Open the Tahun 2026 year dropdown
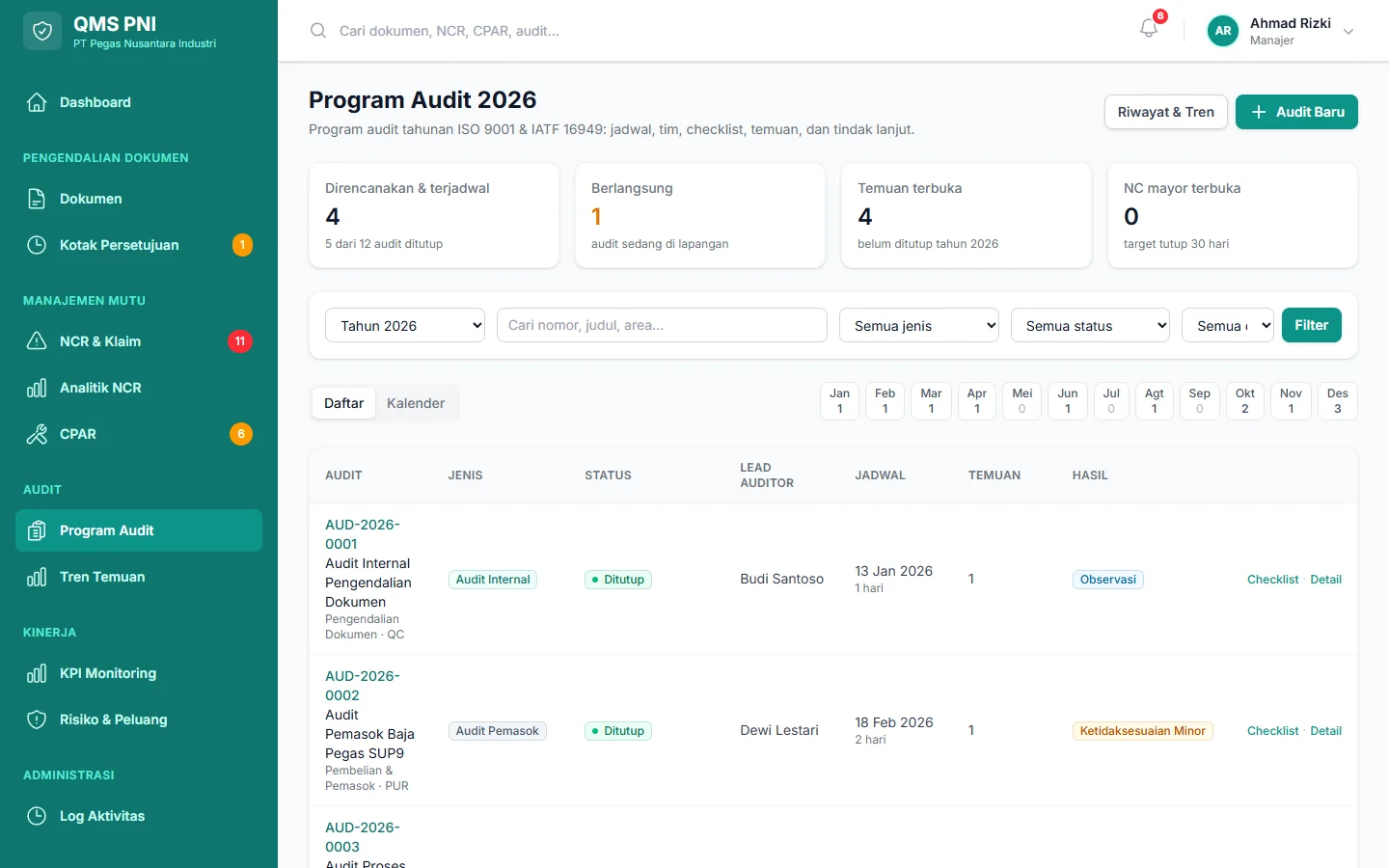The width and height of the screenshot is (1389, 868). [405, 325]
